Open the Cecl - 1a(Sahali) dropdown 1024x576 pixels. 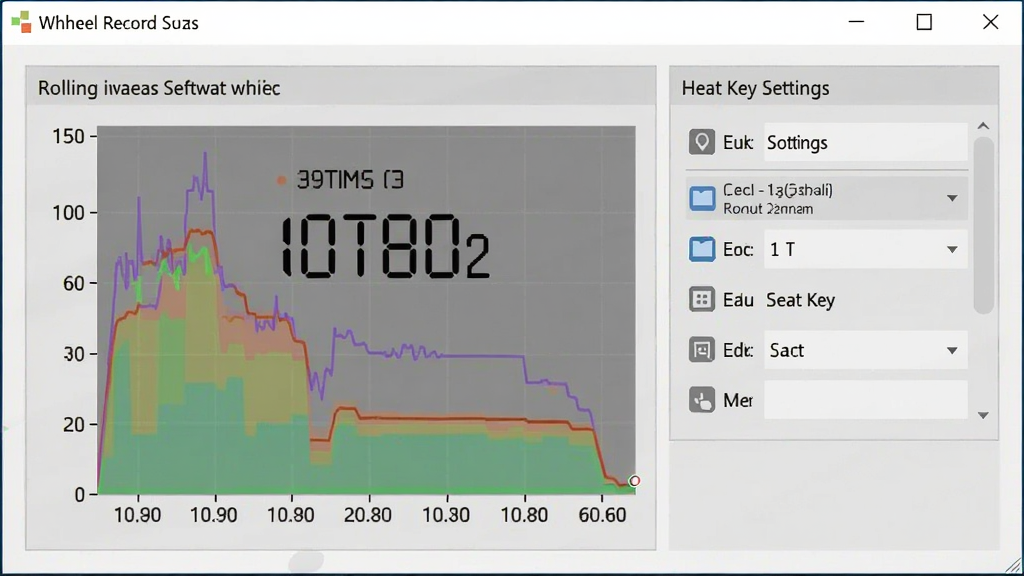(x=952, y=198)
